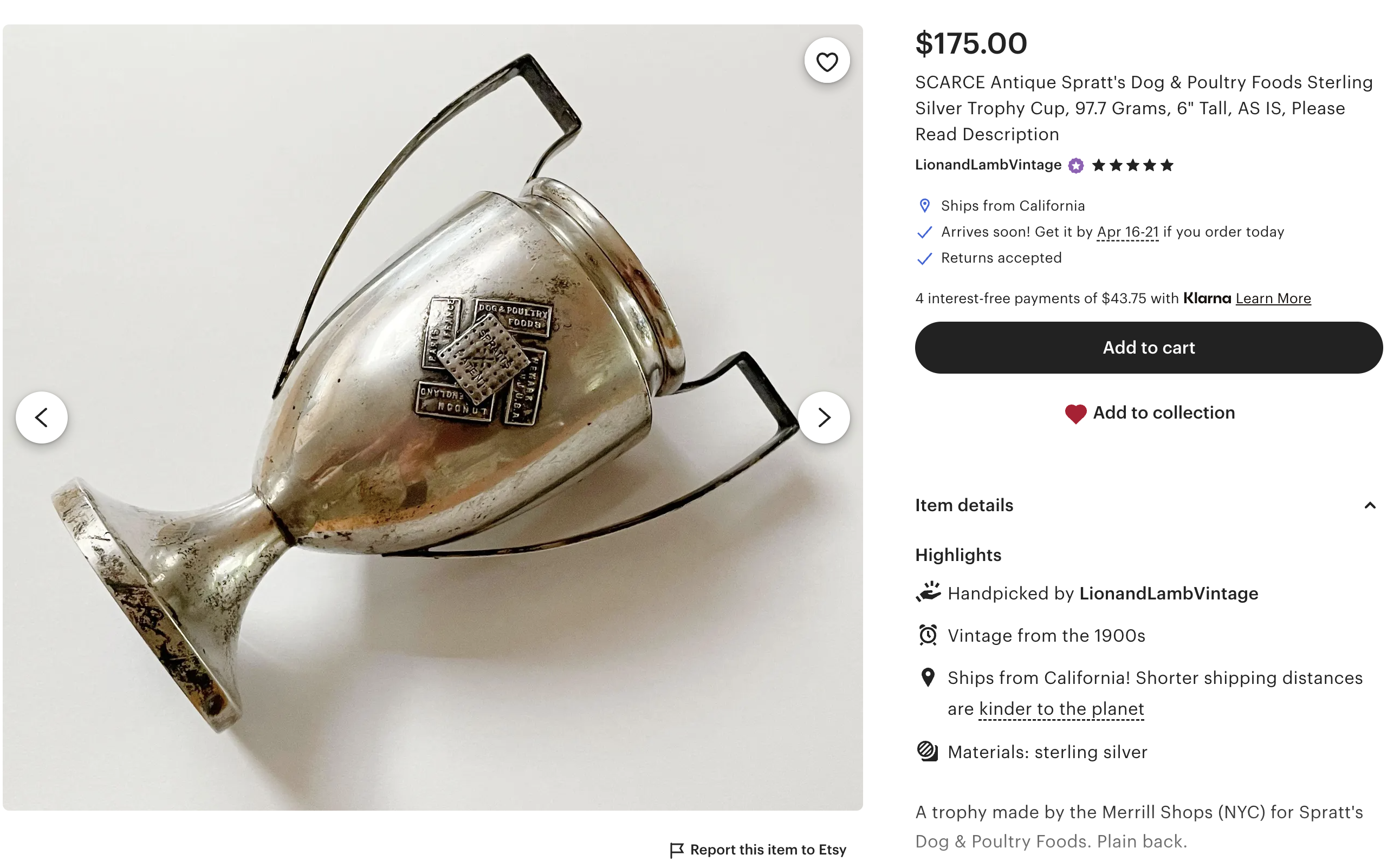
Task: Click the purple Star Seller badge icon
Action: [x=1075, y=166]
